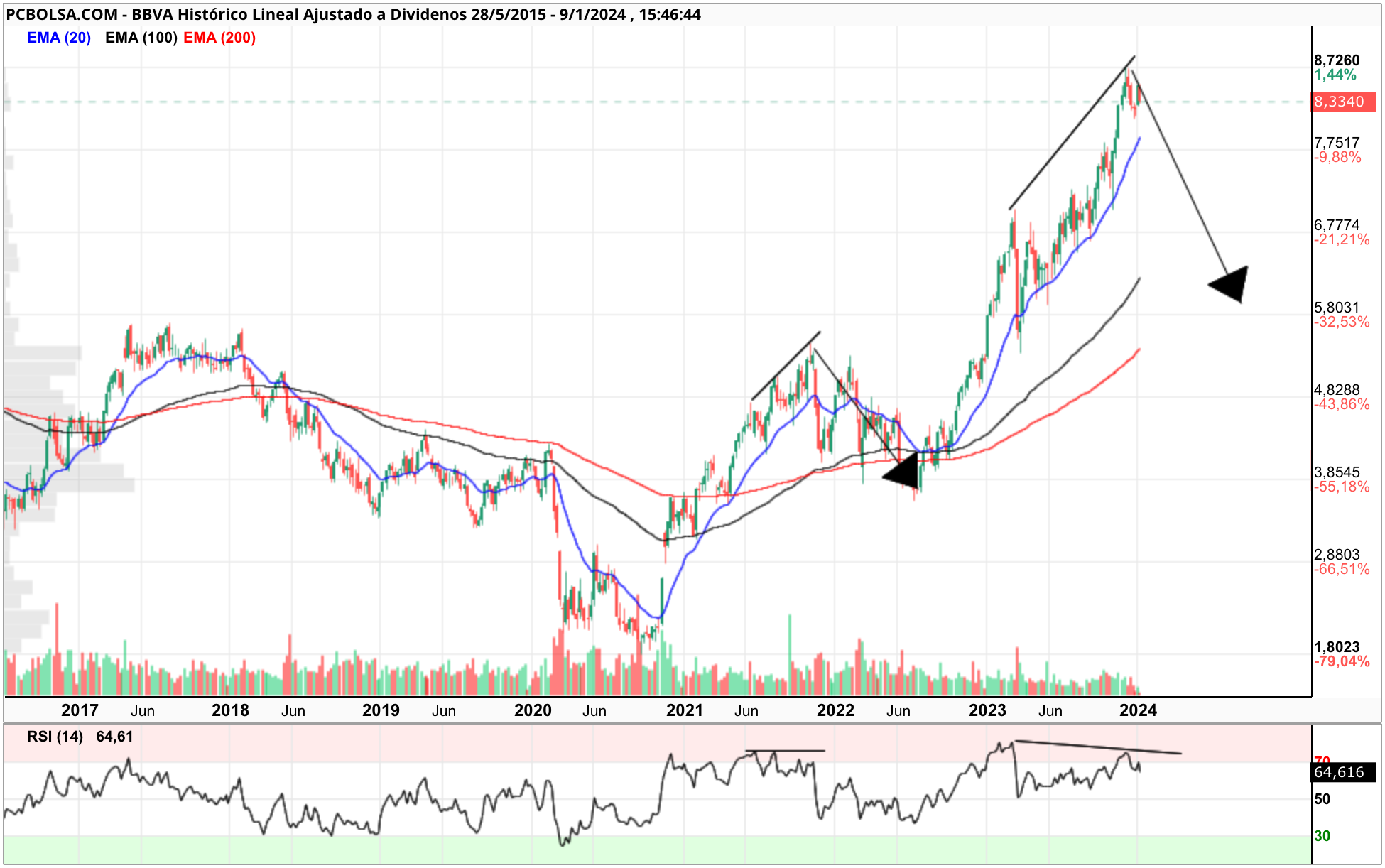Click the 1,44% green percentage label
The height and width of the screenshot is (868, 1385).
tap(1335, 75)
